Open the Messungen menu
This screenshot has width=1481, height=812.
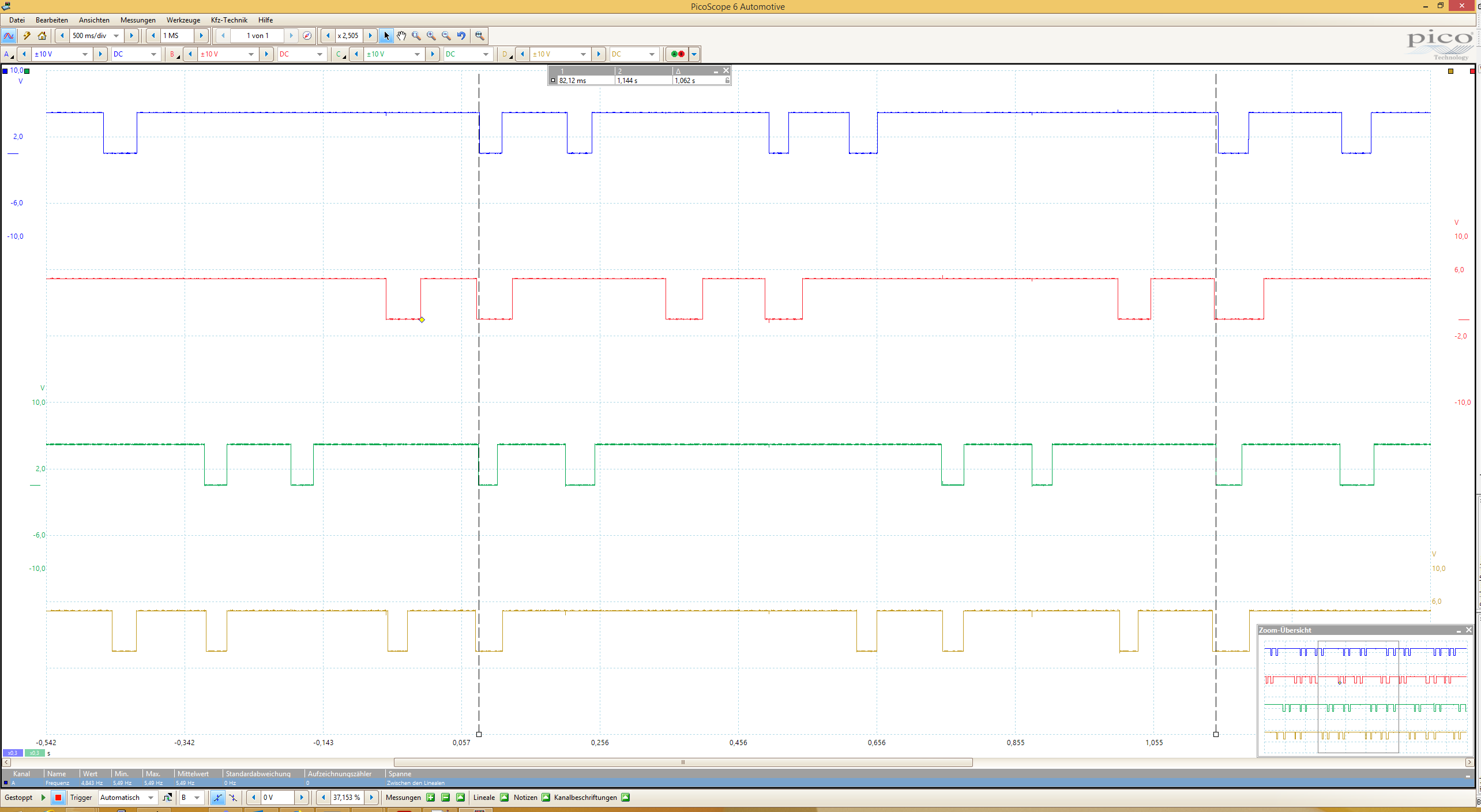(138, 20)
